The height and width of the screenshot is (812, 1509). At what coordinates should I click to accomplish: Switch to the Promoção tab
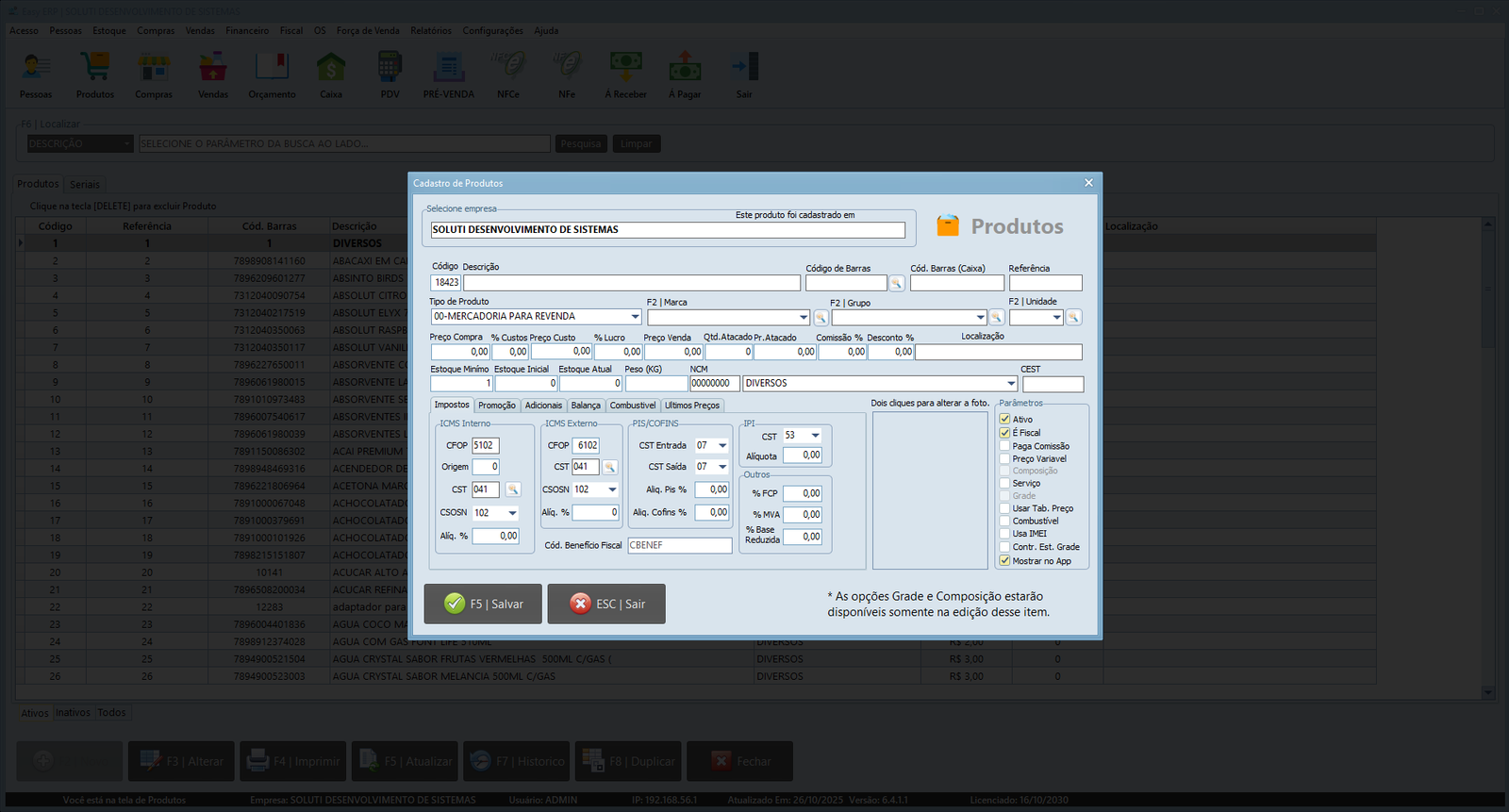click(x=496, y=406)
